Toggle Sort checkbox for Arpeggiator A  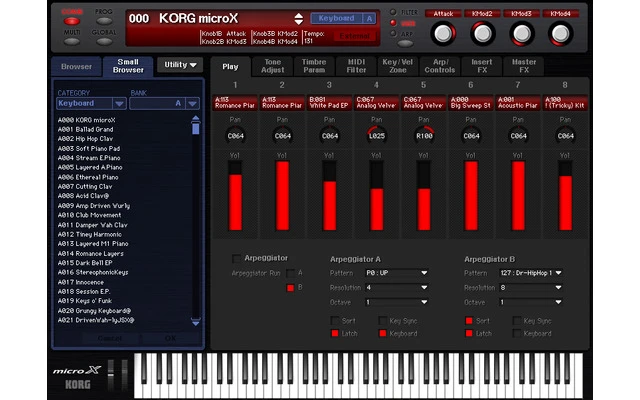335,321
